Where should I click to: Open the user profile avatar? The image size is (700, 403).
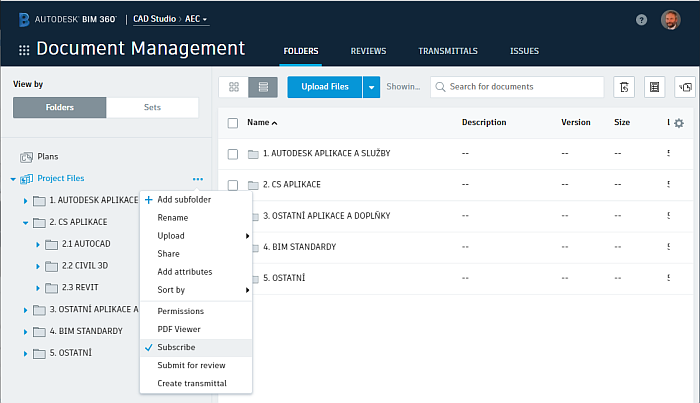[x=670, y=20]
